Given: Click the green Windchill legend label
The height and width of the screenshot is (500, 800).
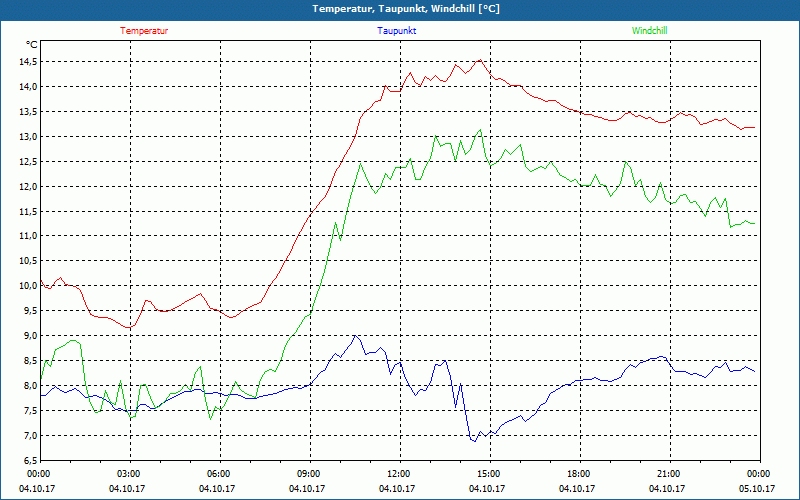Looking at the screenshot, I should [649, 31].
